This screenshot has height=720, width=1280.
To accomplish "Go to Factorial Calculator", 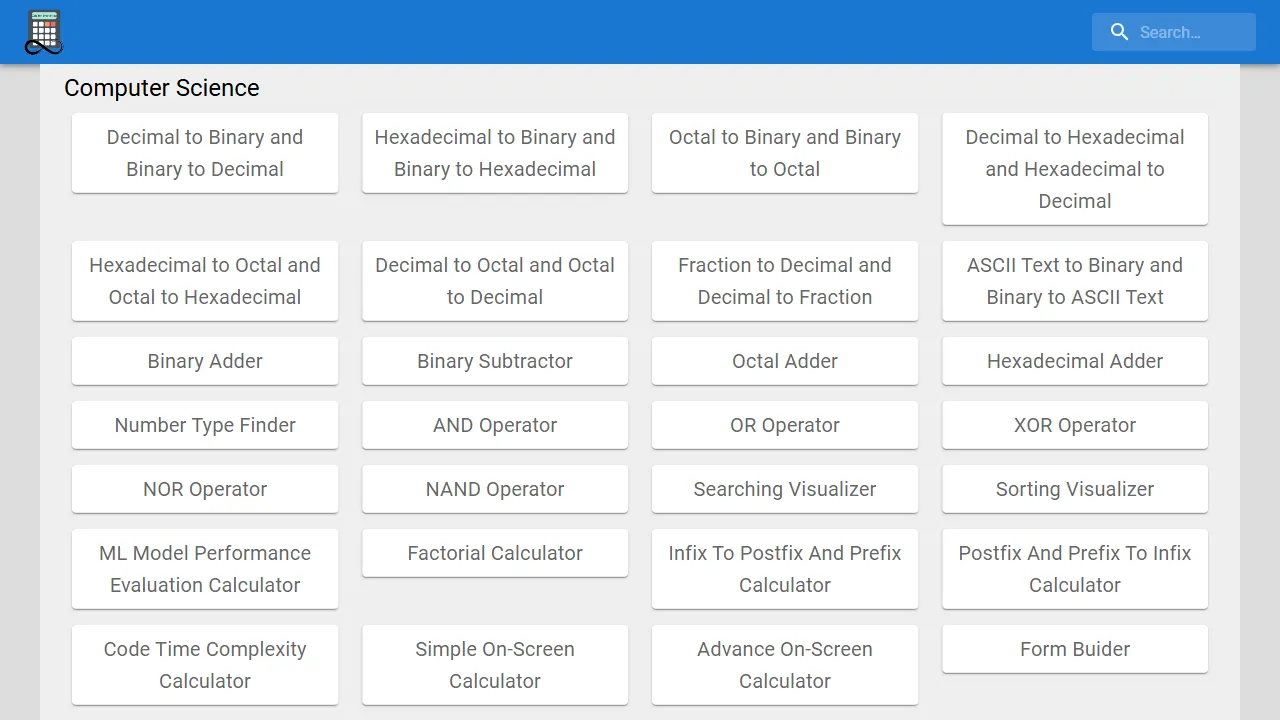I will tap(495, 553).
